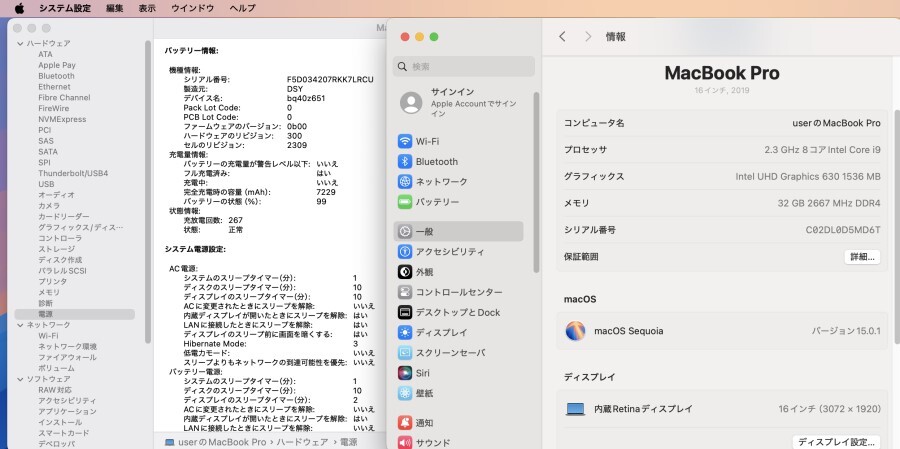Click the サウンド speaker icon

click(405, 443)
